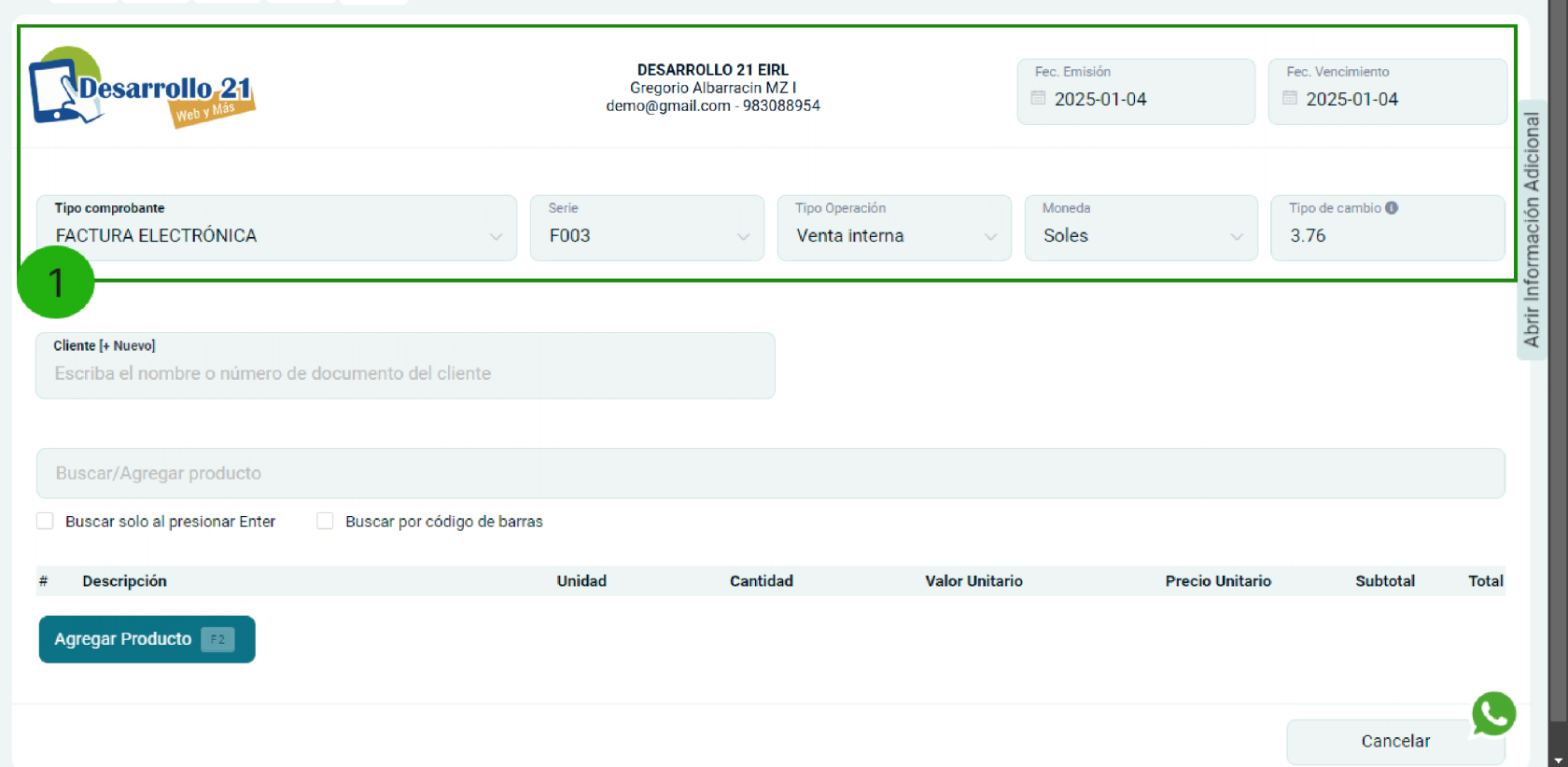The width and height of the screenshot is (1568, 767).
Task: Click the scrollbar down arrow
Action: tap(1558, 759)
